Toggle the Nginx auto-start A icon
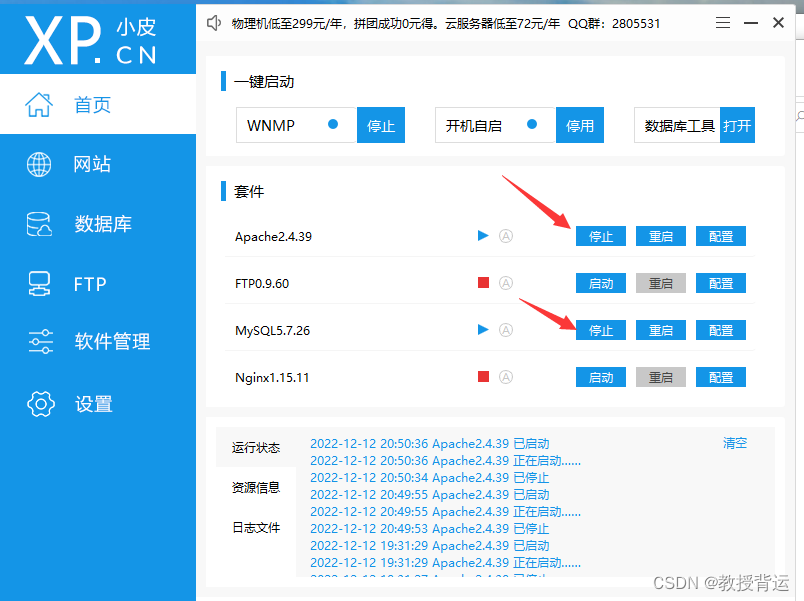The width and height of the screenshot is (804, 601). 506,377
